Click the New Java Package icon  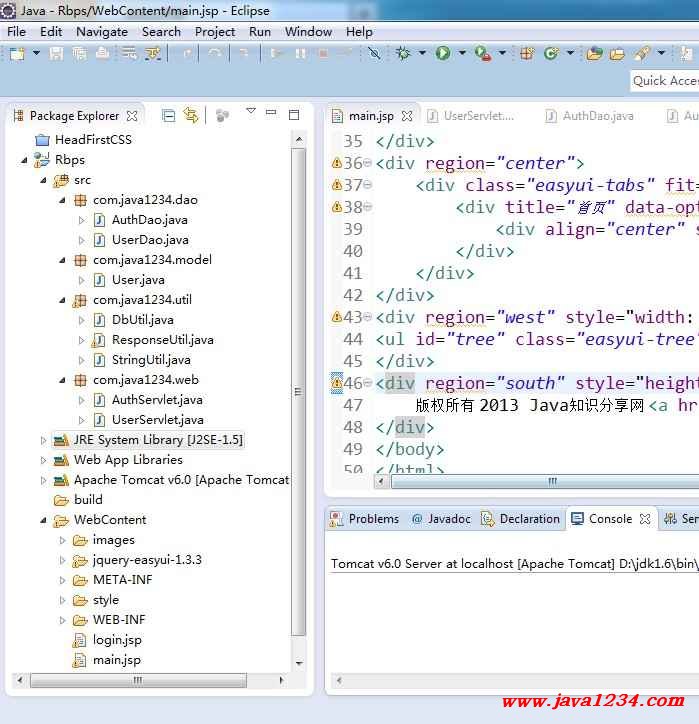point(527,54)
